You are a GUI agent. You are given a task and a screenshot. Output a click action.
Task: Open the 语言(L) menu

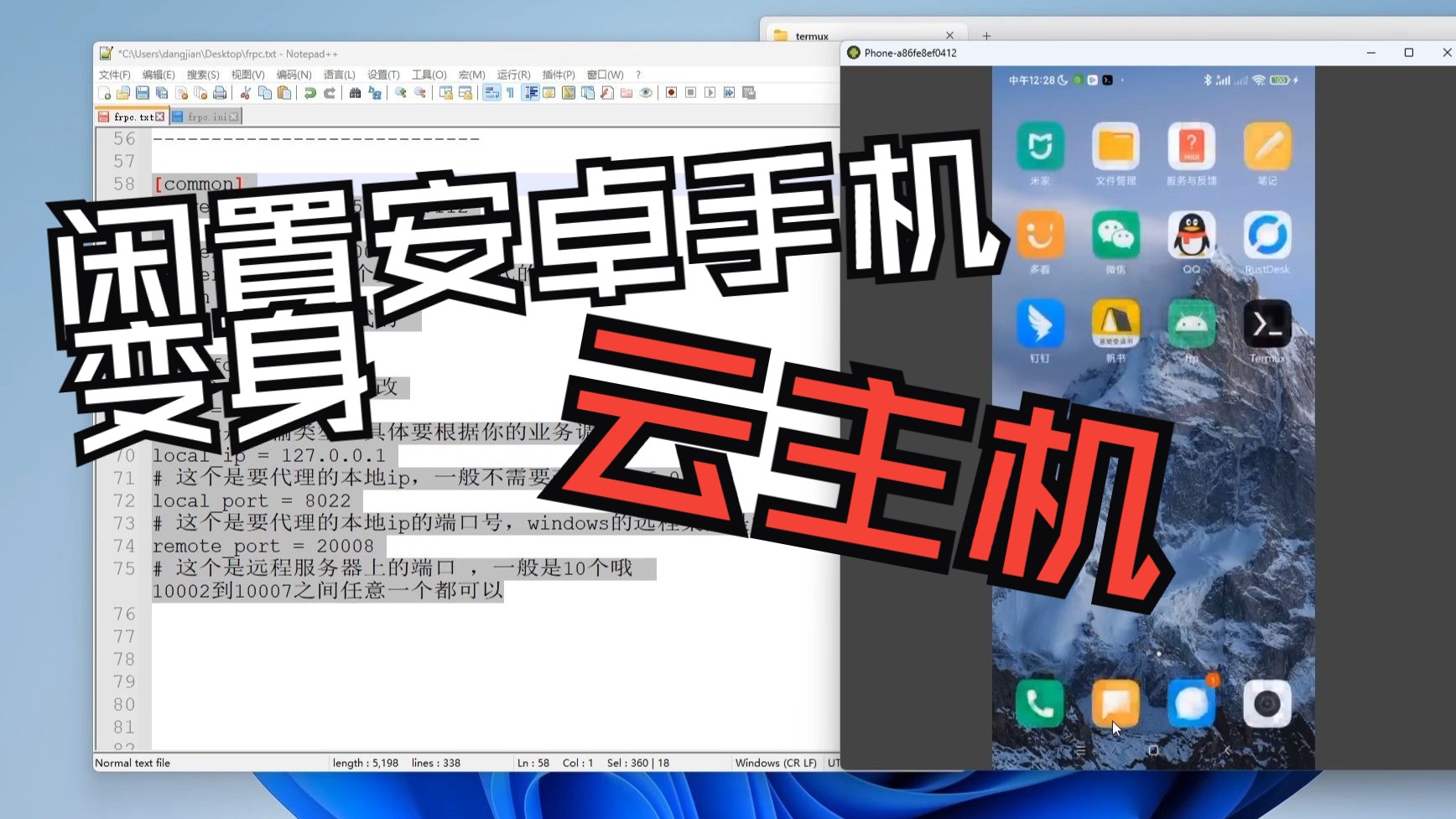[340, 75]
